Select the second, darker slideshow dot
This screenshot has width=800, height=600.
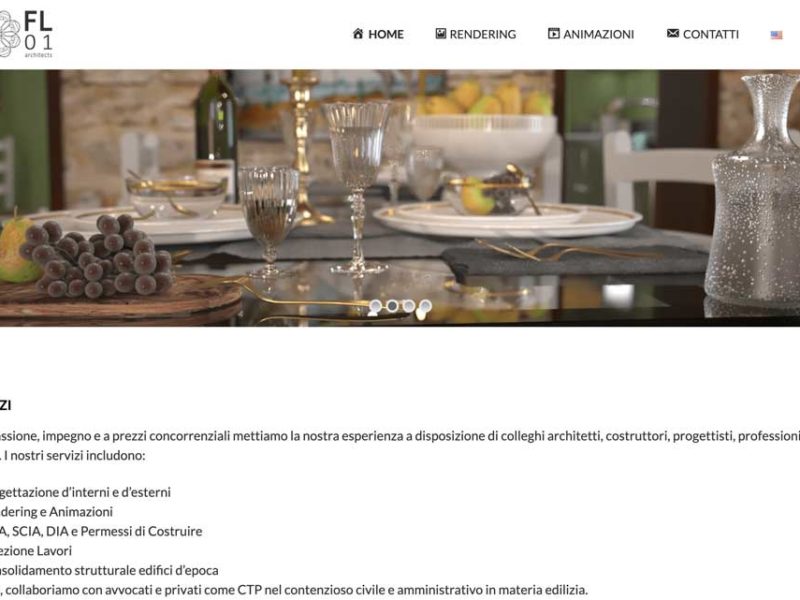pyautogui.click(x=392, y=306)
